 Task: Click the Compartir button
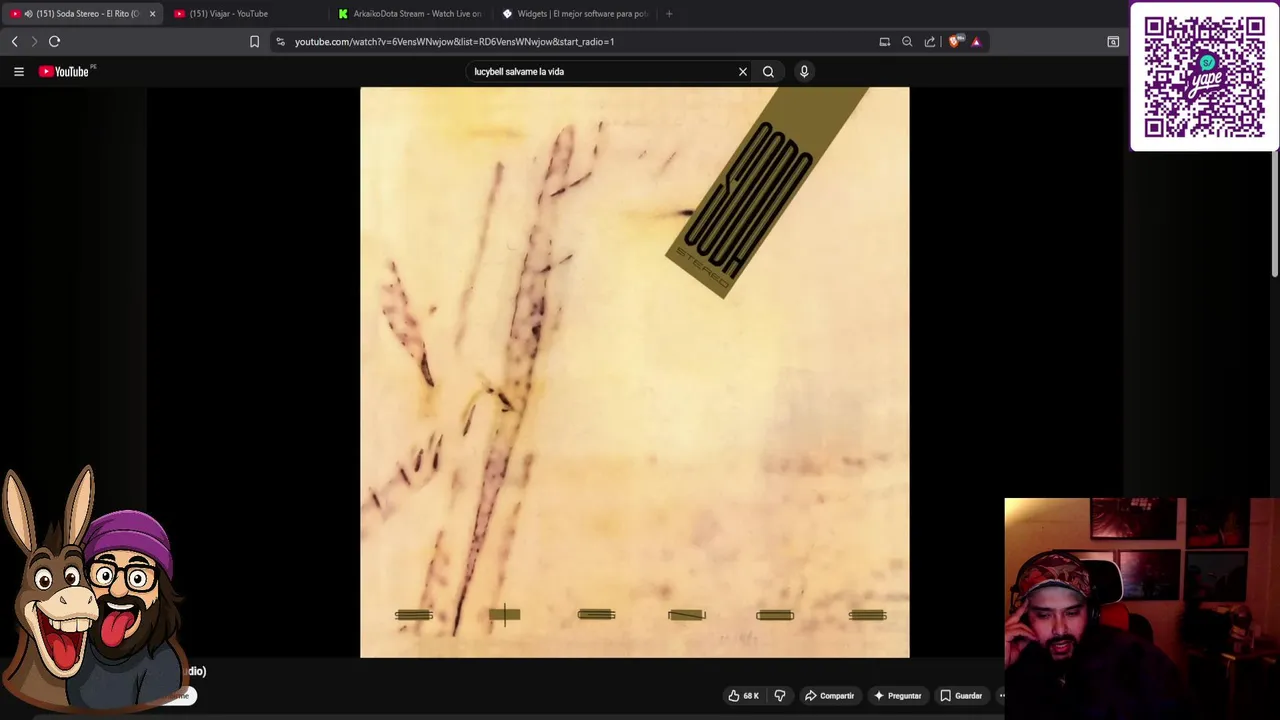point(830,696)
